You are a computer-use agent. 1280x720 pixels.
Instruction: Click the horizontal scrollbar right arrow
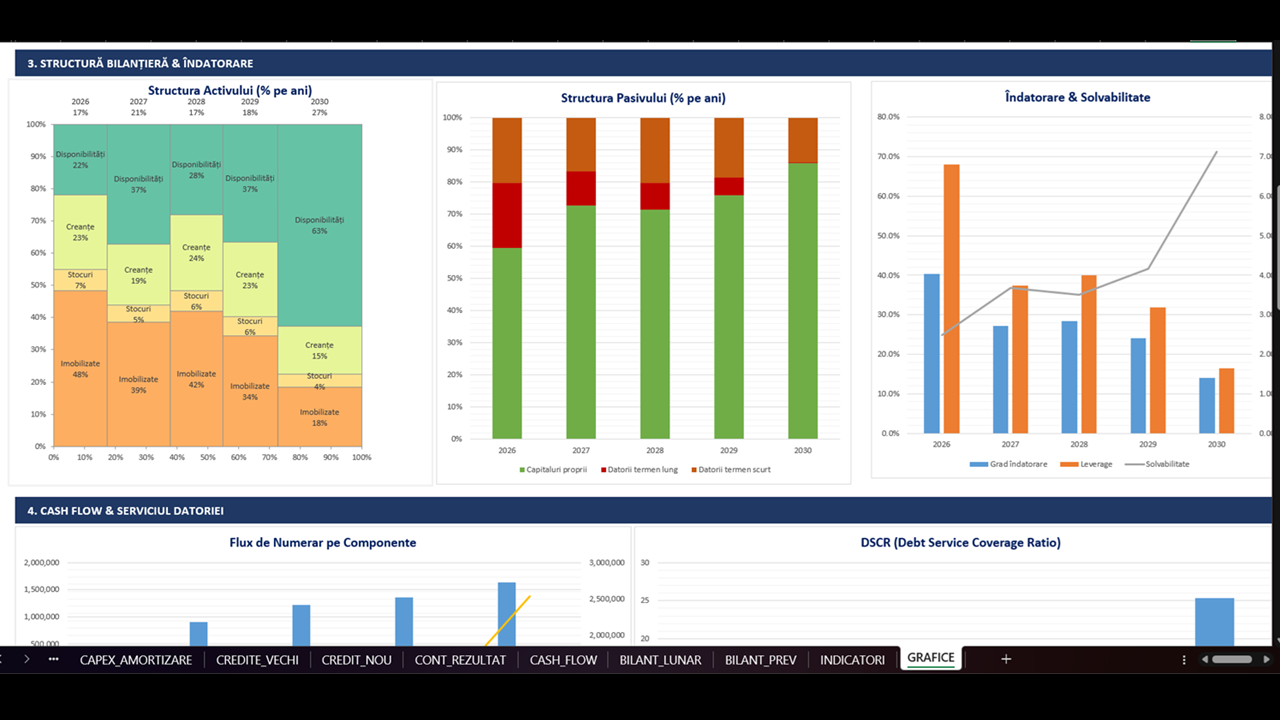point(1268,660)
